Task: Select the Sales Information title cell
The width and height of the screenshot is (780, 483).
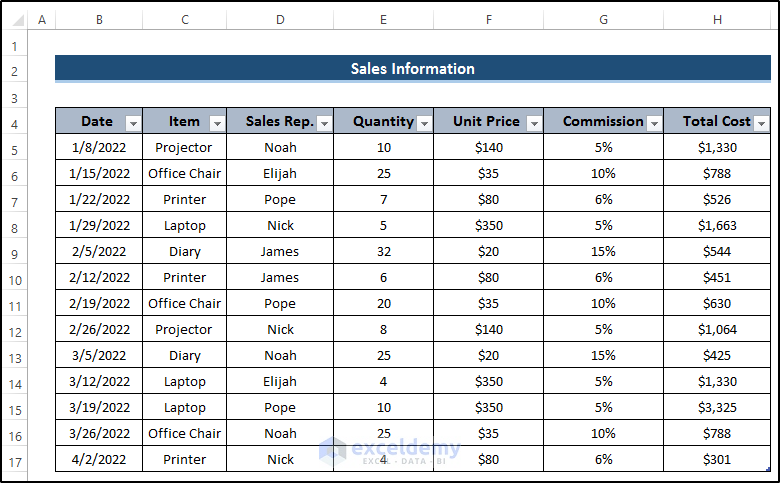Action: [412, 69]
